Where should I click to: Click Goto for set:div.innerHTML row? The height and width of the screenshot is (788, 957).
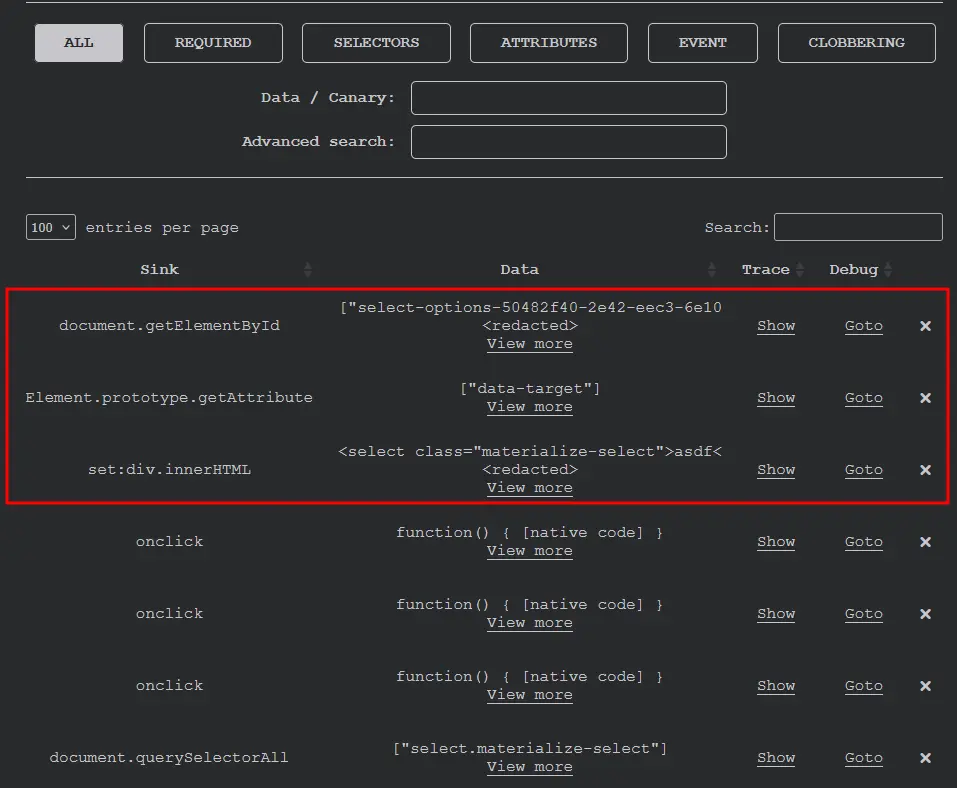pyautogui.click(x=863, y=470)
